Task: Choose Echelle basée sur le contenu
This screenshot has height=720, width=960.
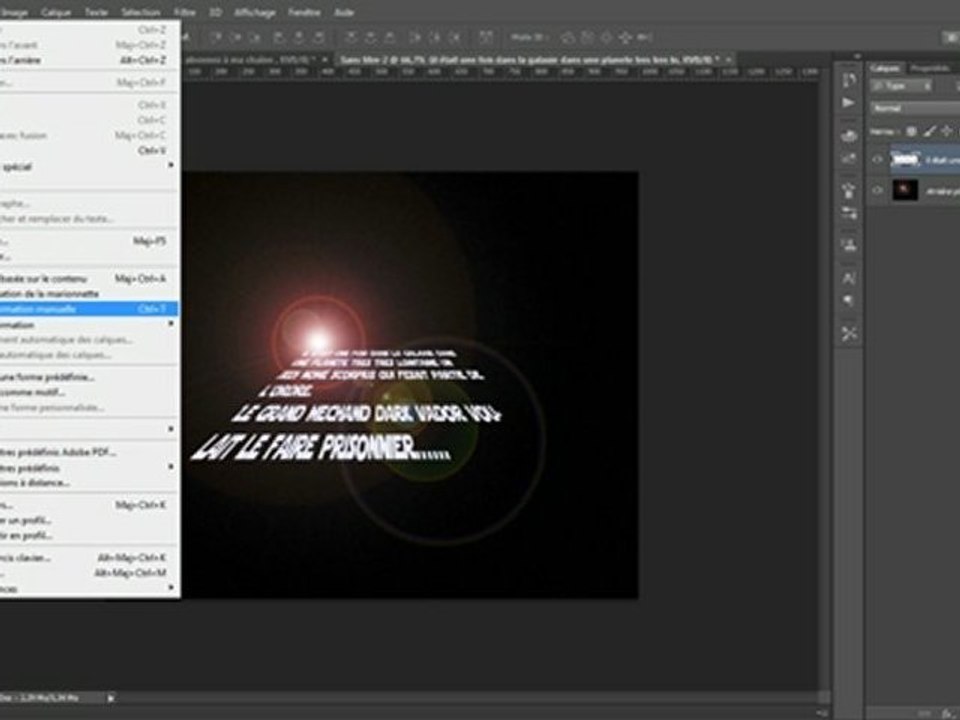Action: click(x=89, y=279)
